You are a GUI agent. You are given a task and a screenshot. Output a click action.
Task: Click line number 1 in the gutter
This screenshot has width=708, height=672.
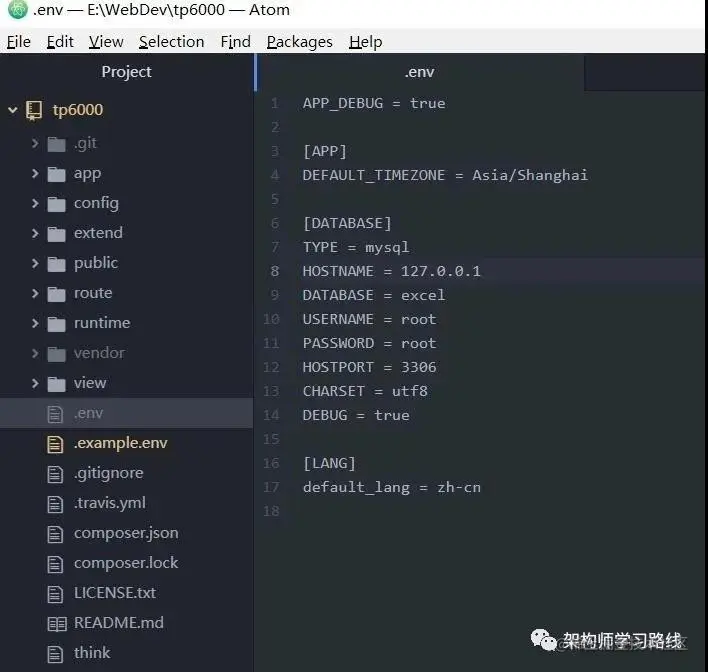[275, 103]
